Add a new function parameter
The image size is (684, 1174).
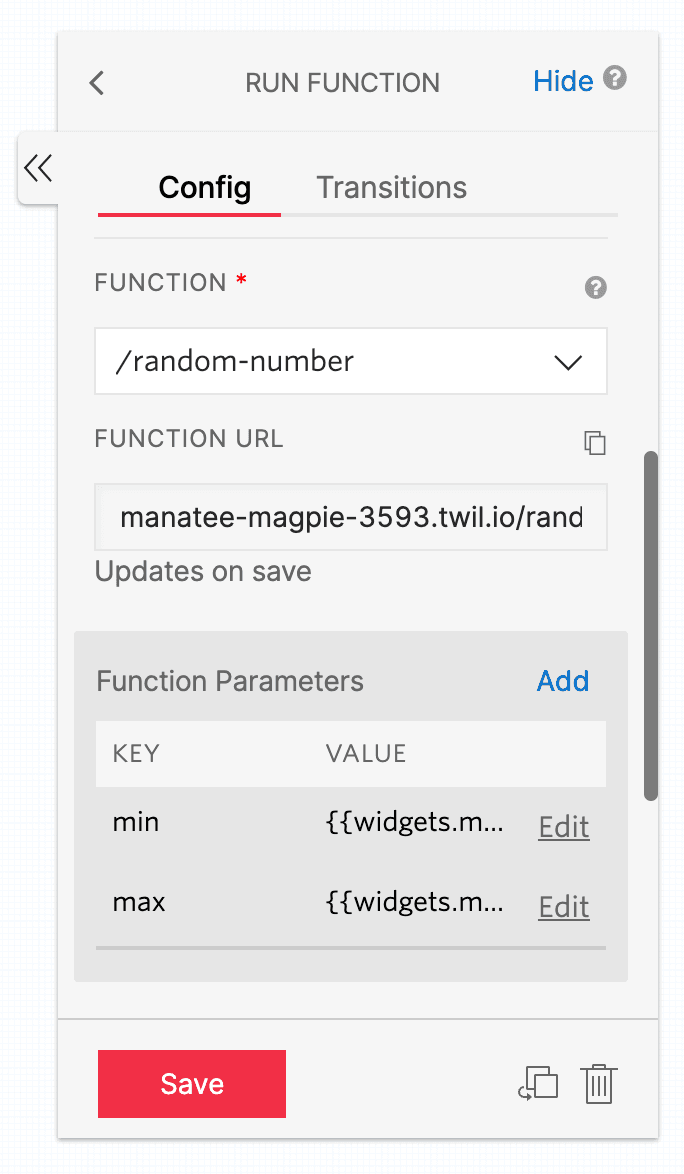tap(562, 681)
